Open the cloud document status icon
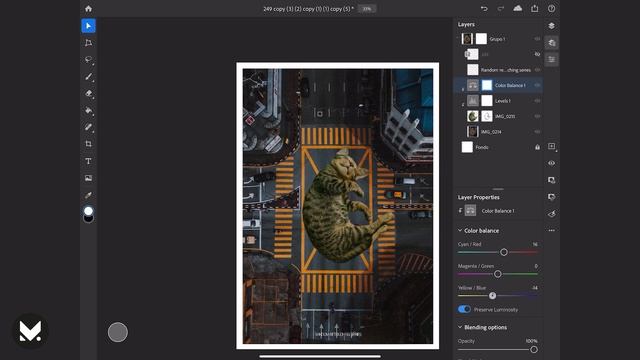640x360 pixels. pyautogui.click(x=518, y=9)
